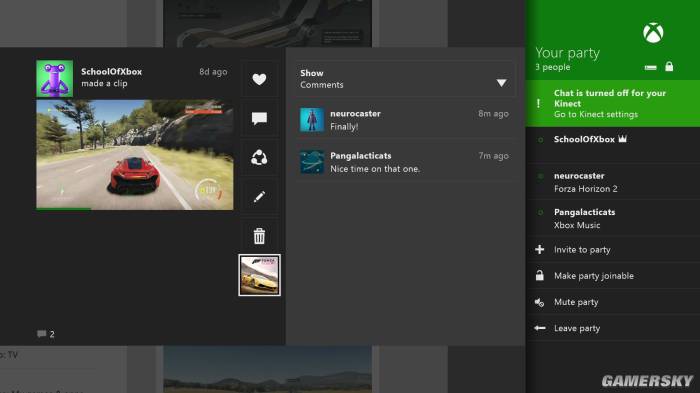Open Pangalacticats party member entry
Image resolution: width=700 pixels, height=393 pixels.
click(613, 218)
